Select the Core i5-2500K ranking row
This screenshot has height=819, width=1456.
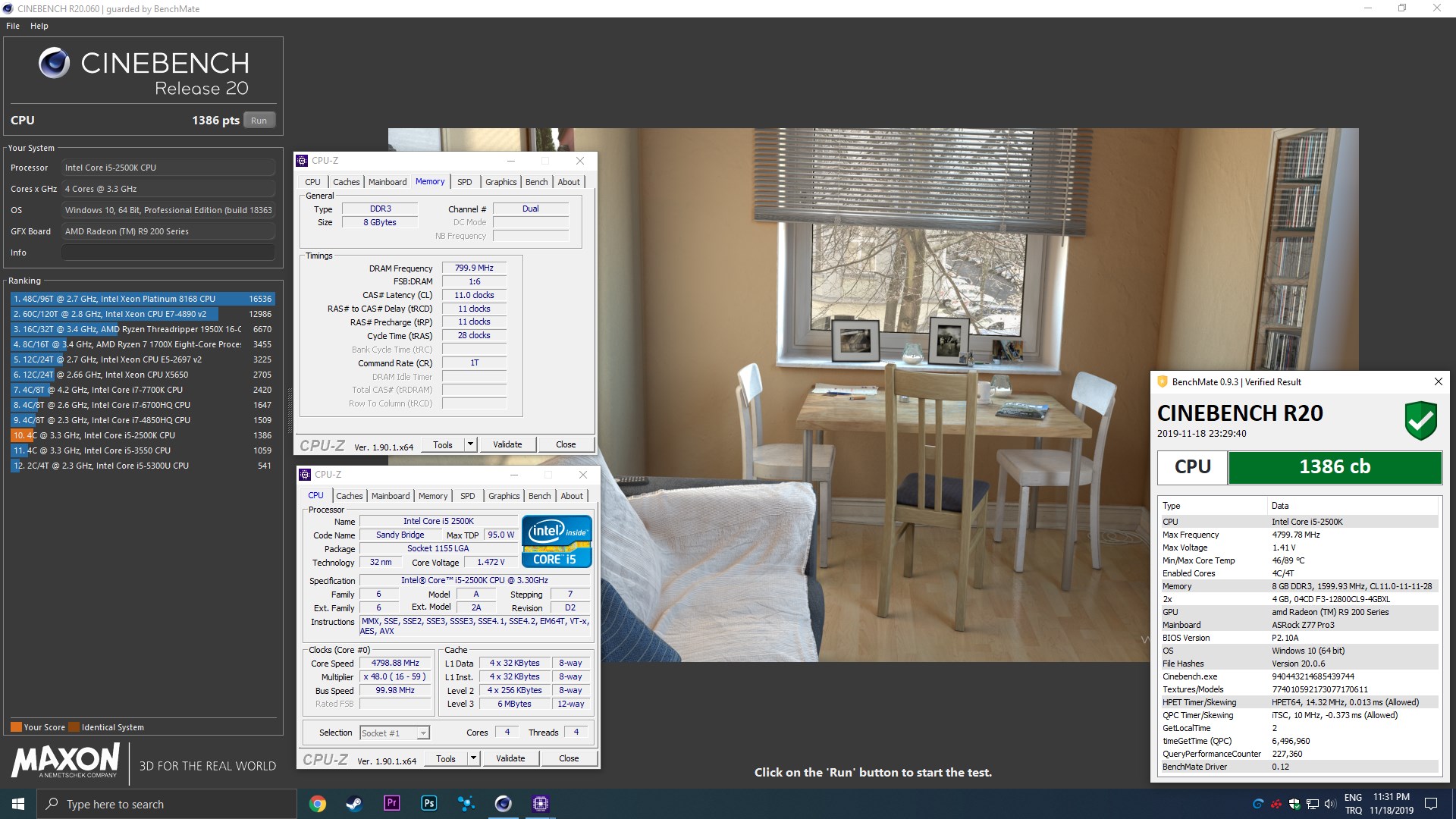143,435
